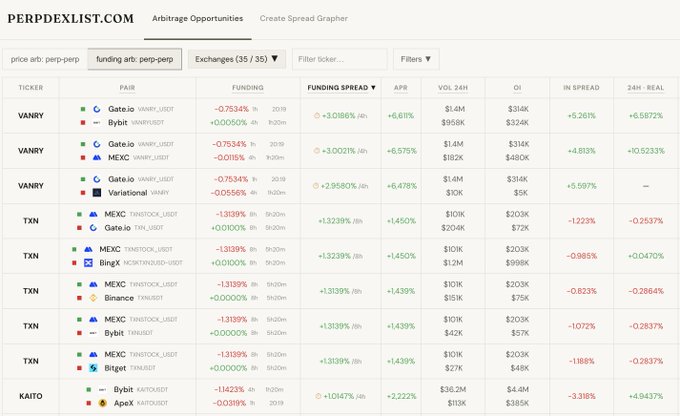Open TXN ticker in MEXC/BingX row
Screen dimensions: 680x416
point(31,256)
